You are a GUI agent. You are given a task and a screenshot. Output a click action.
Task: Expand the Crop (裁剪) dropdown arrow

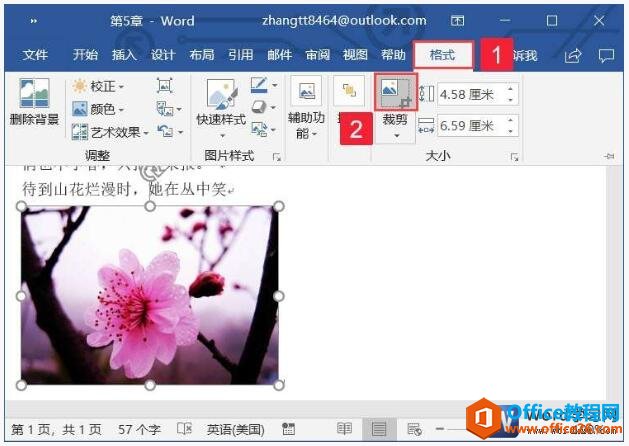coord(396,136)
